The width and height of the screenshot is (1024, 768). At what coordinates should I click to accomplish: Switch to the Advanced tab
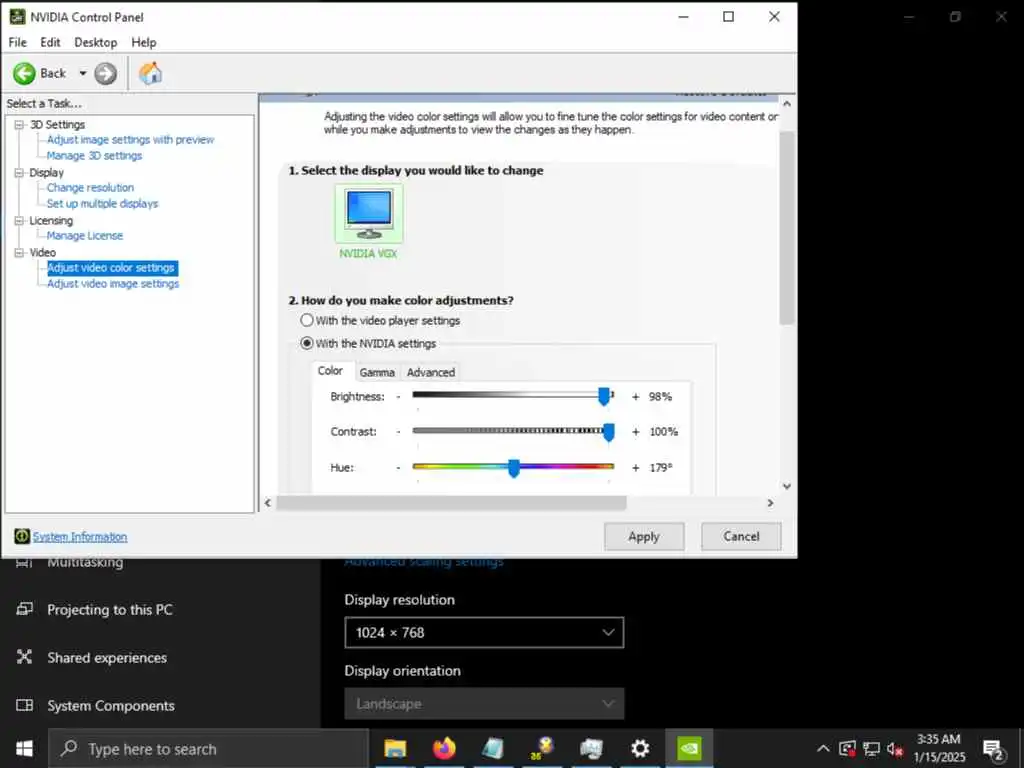tap(430, 372)
